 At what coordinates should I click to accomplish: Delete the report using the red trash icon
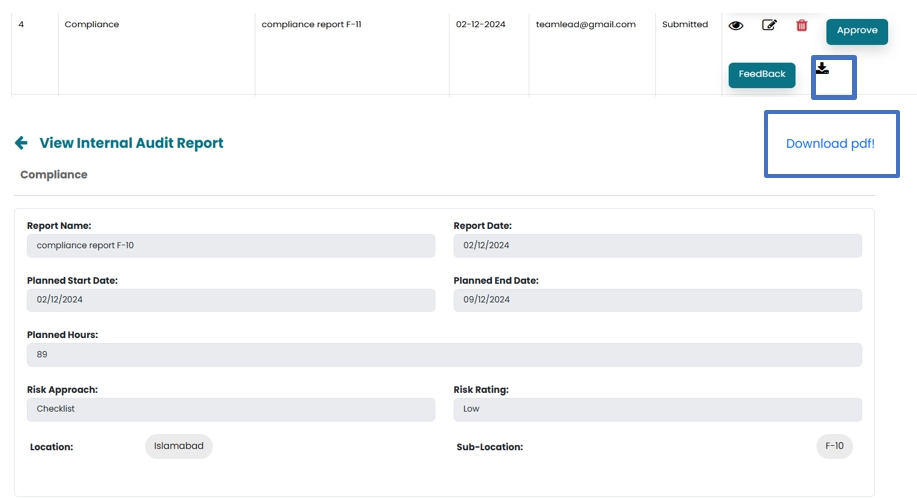coord(801,25)
